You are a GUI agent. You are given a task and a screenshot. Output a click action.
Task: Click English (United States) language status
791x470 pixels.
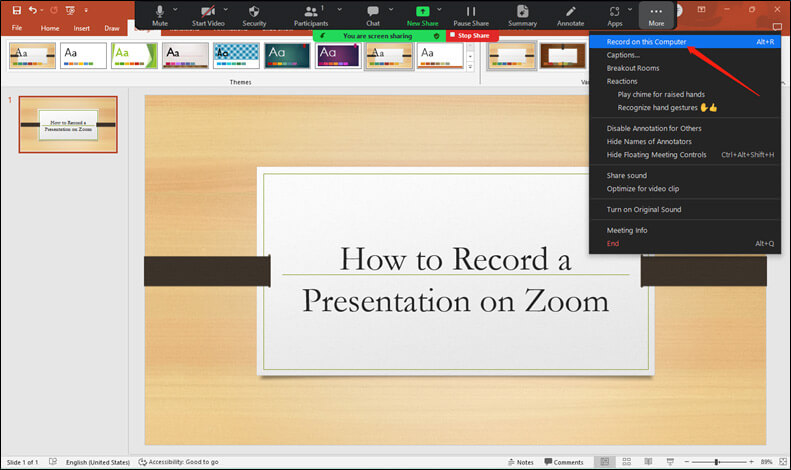97,462
